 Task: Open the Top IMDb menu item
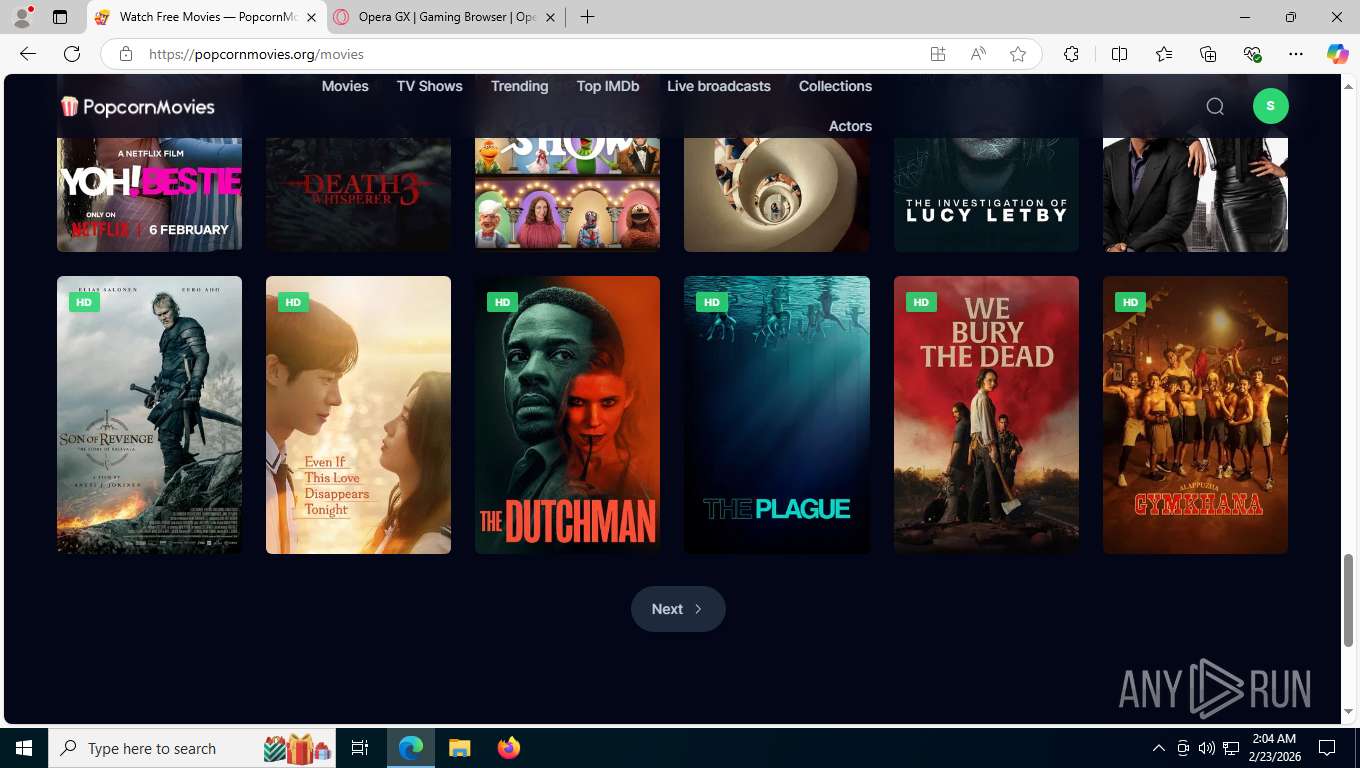coord(608,86)
